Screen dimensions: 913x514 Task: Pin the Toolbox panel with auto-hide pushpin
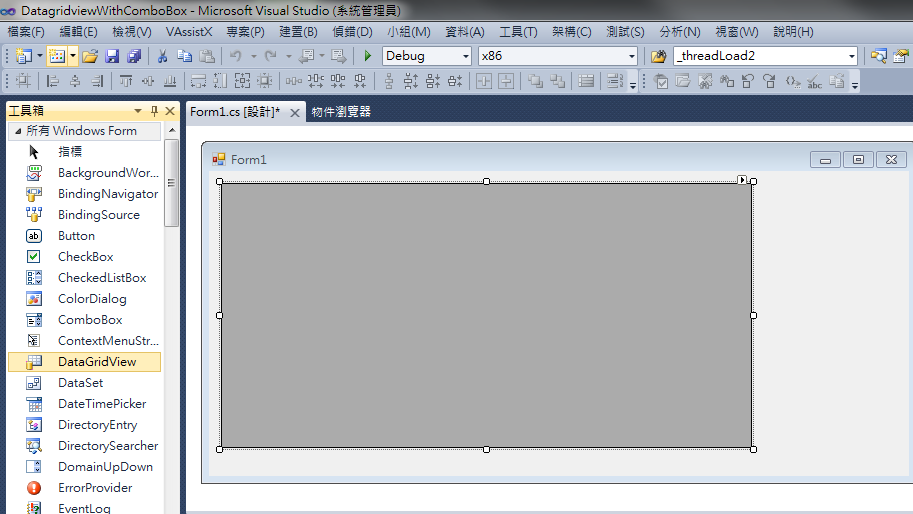coord(154,111)
